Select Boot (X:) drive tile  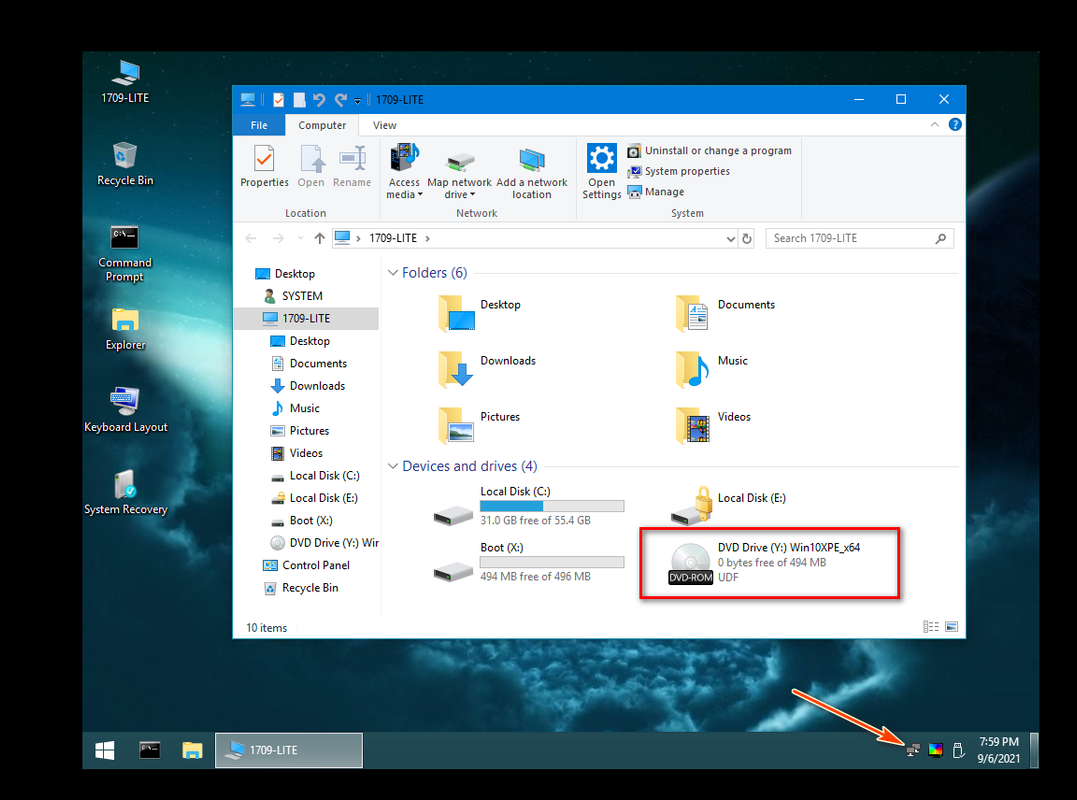click(x=529, y=562)
